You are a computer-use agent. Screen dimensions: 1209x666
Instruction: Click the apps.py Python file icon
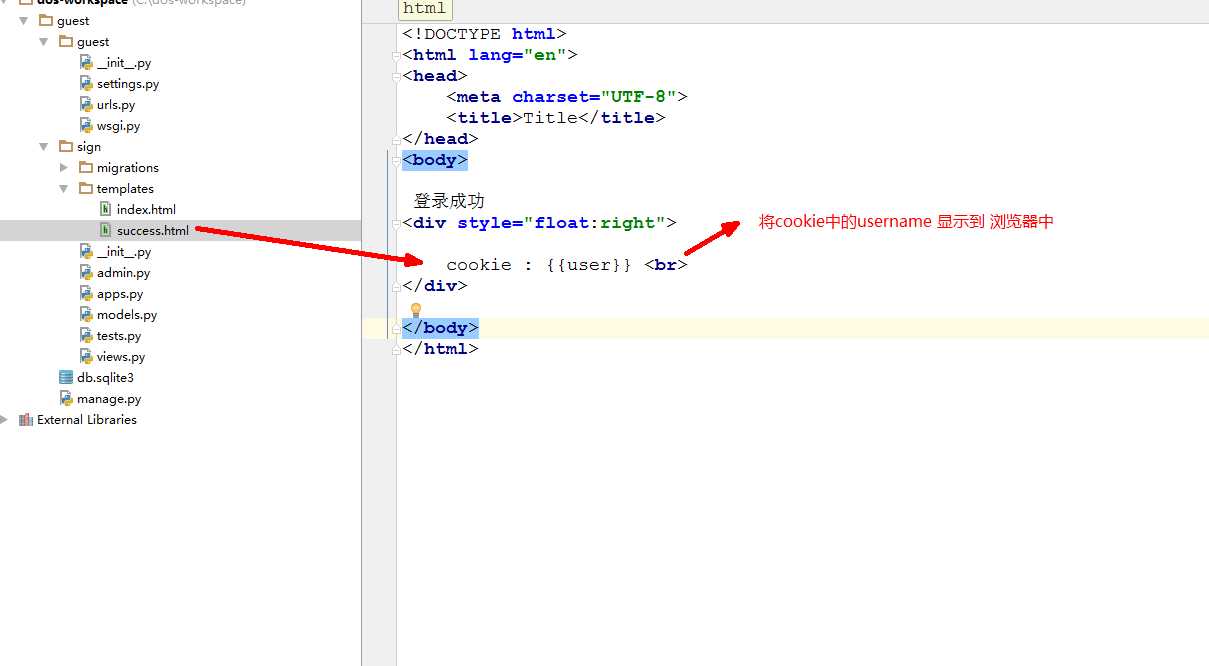point(87,293)
